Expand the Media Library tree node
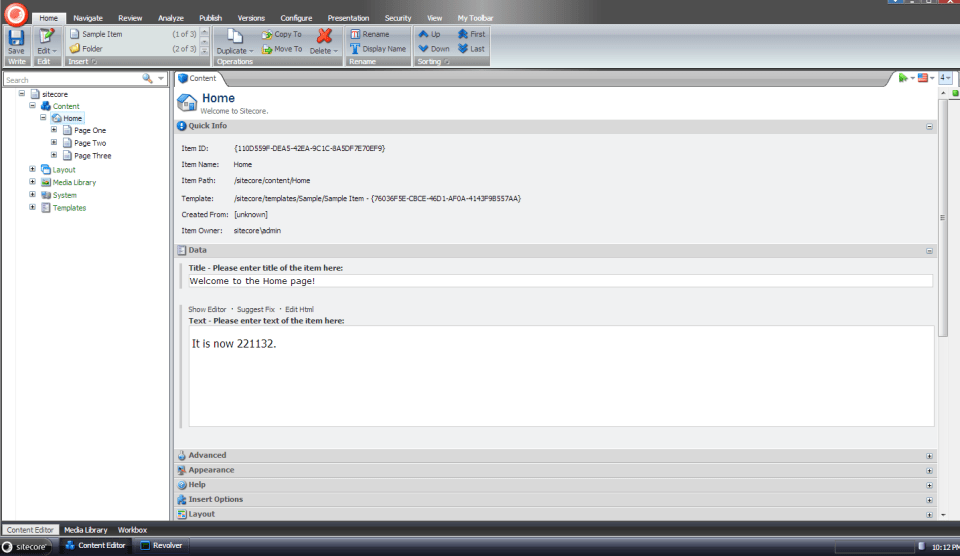The image size is (960, 556). (32, 182)
